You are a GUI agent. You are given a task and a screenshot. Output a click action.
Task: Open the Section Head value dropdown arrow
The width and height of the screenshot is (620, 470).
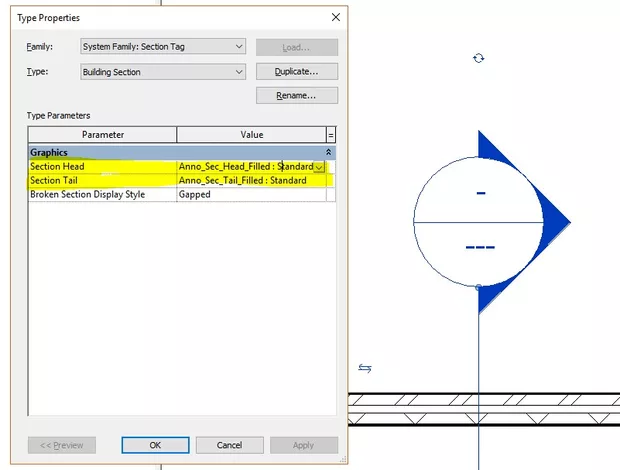(319, 167)
